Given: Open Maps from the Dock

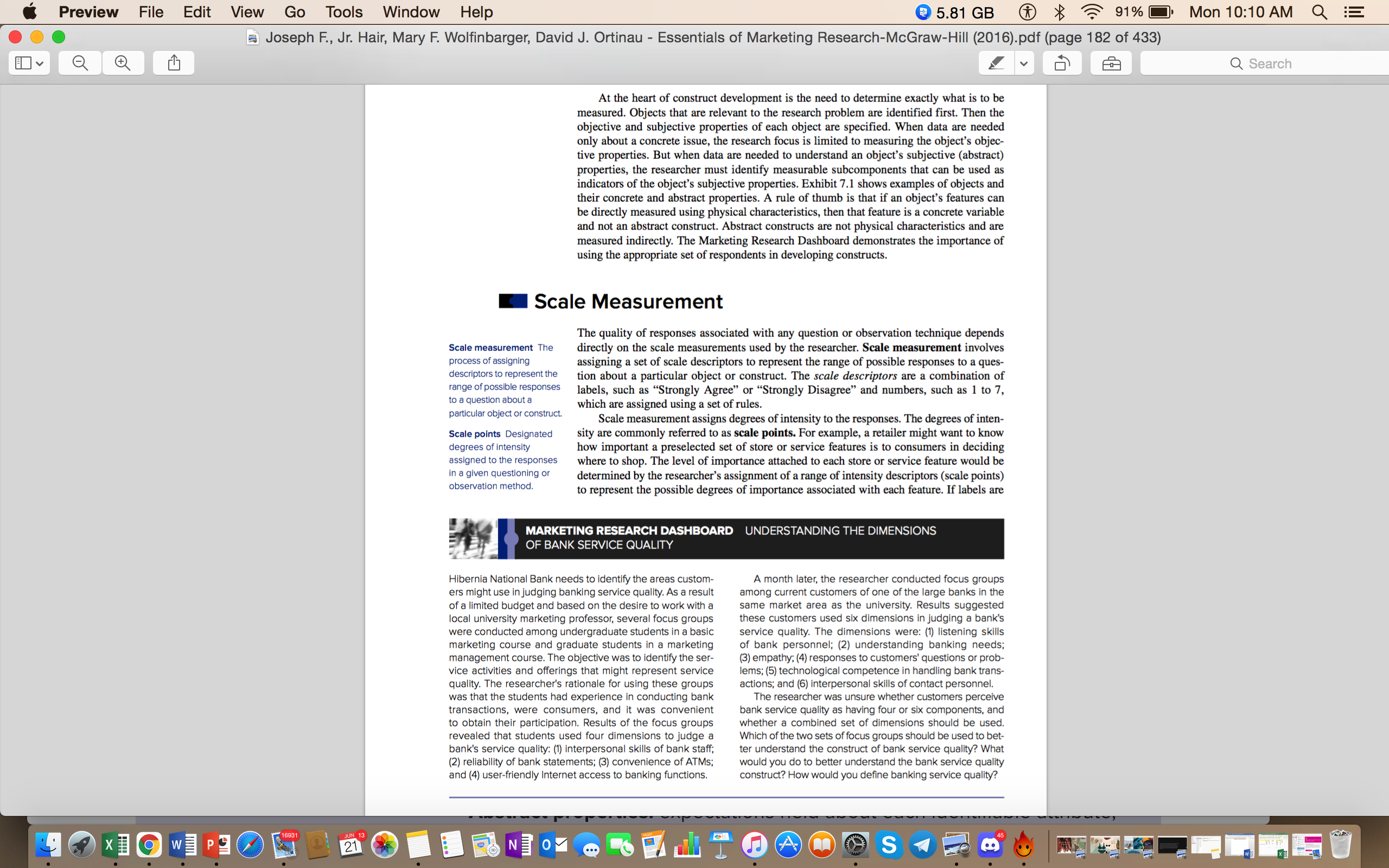Looking at the screenshot, I should [x=486, y=845].
